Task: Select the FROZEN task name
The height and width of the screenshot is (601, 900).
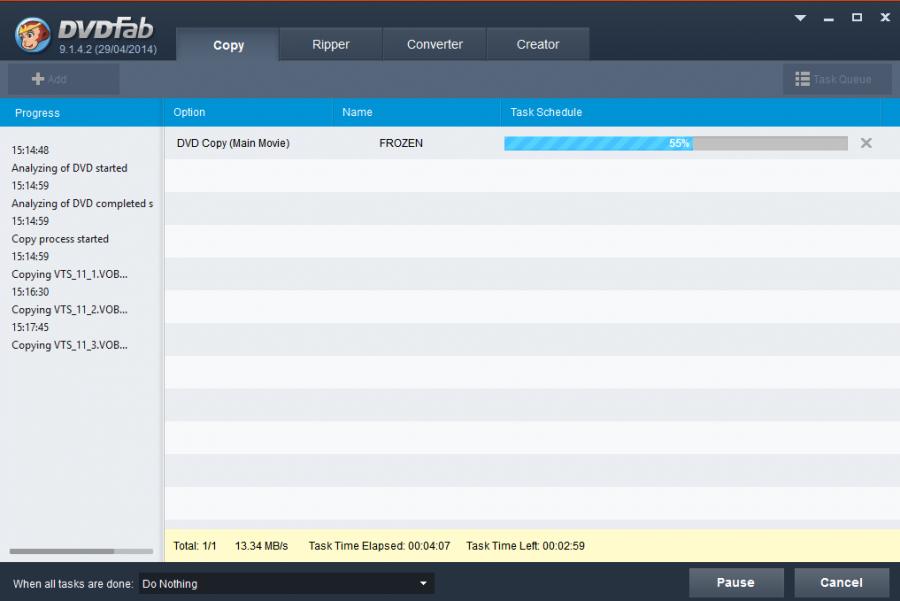Action: coord(401,143)
